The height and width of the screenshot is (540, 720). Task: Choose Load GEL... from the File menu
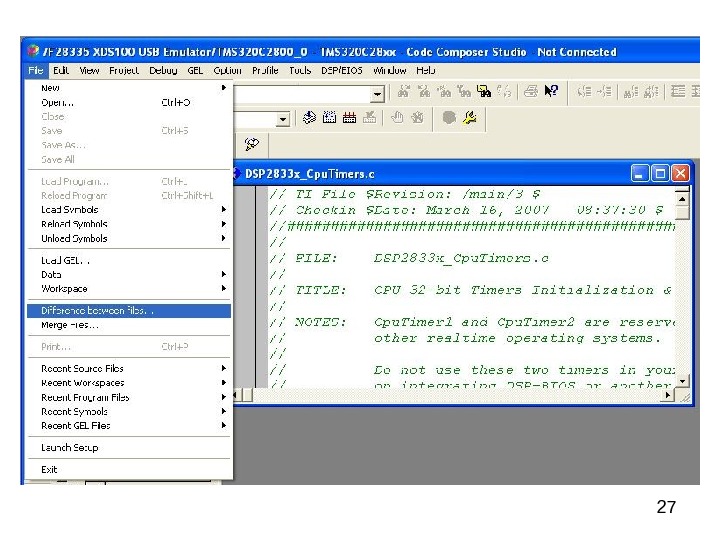129,260
